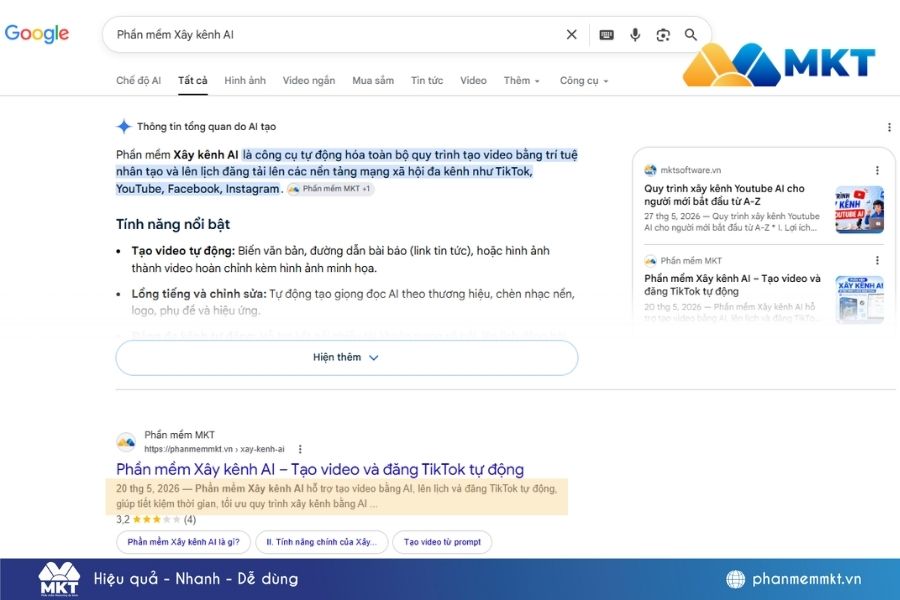This screenshot has height=600, width=900.
Task: Open three-dot menu beside phanmemmkt.vn URL
Action: click(300, 449)
